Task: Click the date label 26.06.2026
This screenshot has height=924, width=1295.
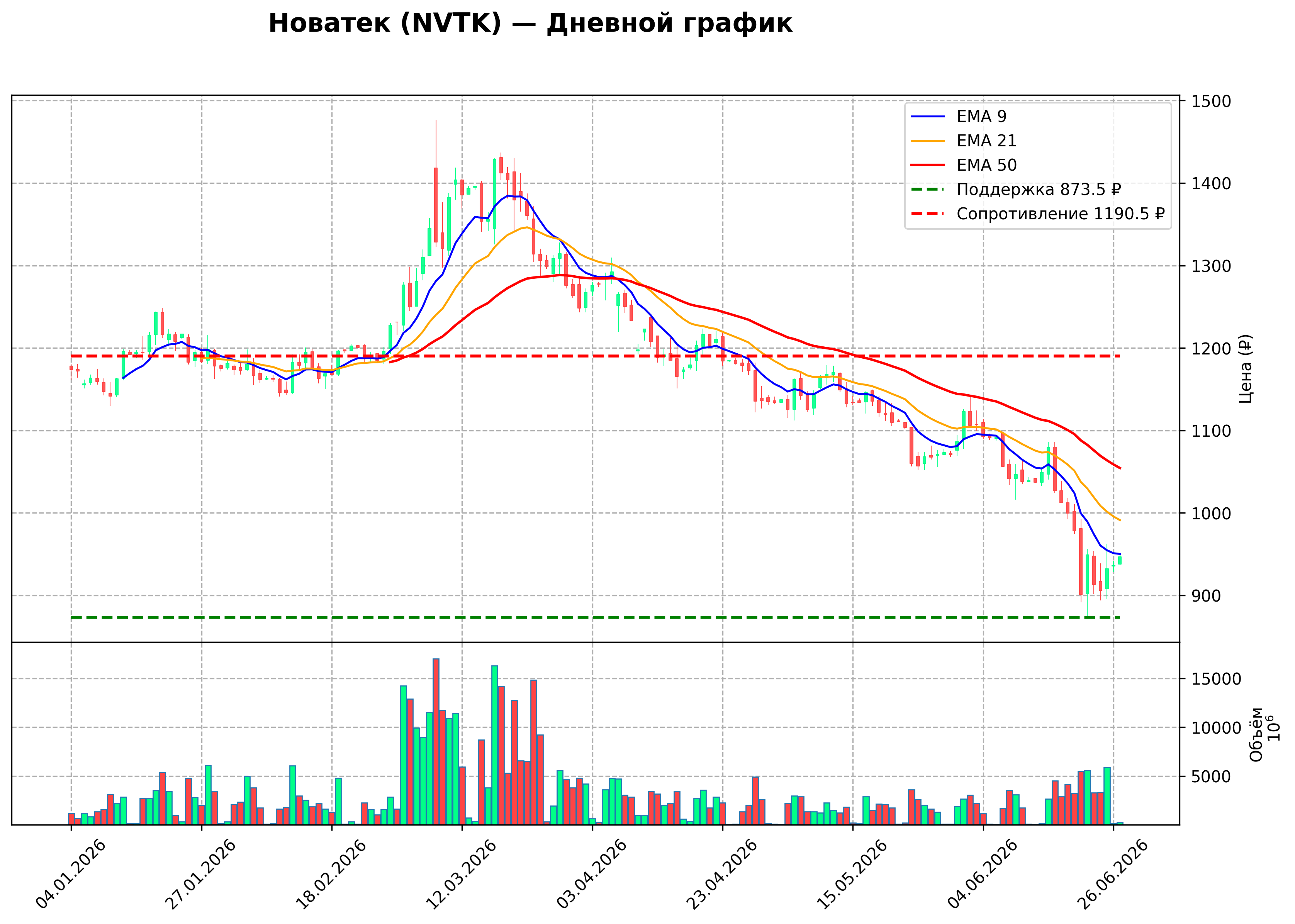Action: (1112, 874)
